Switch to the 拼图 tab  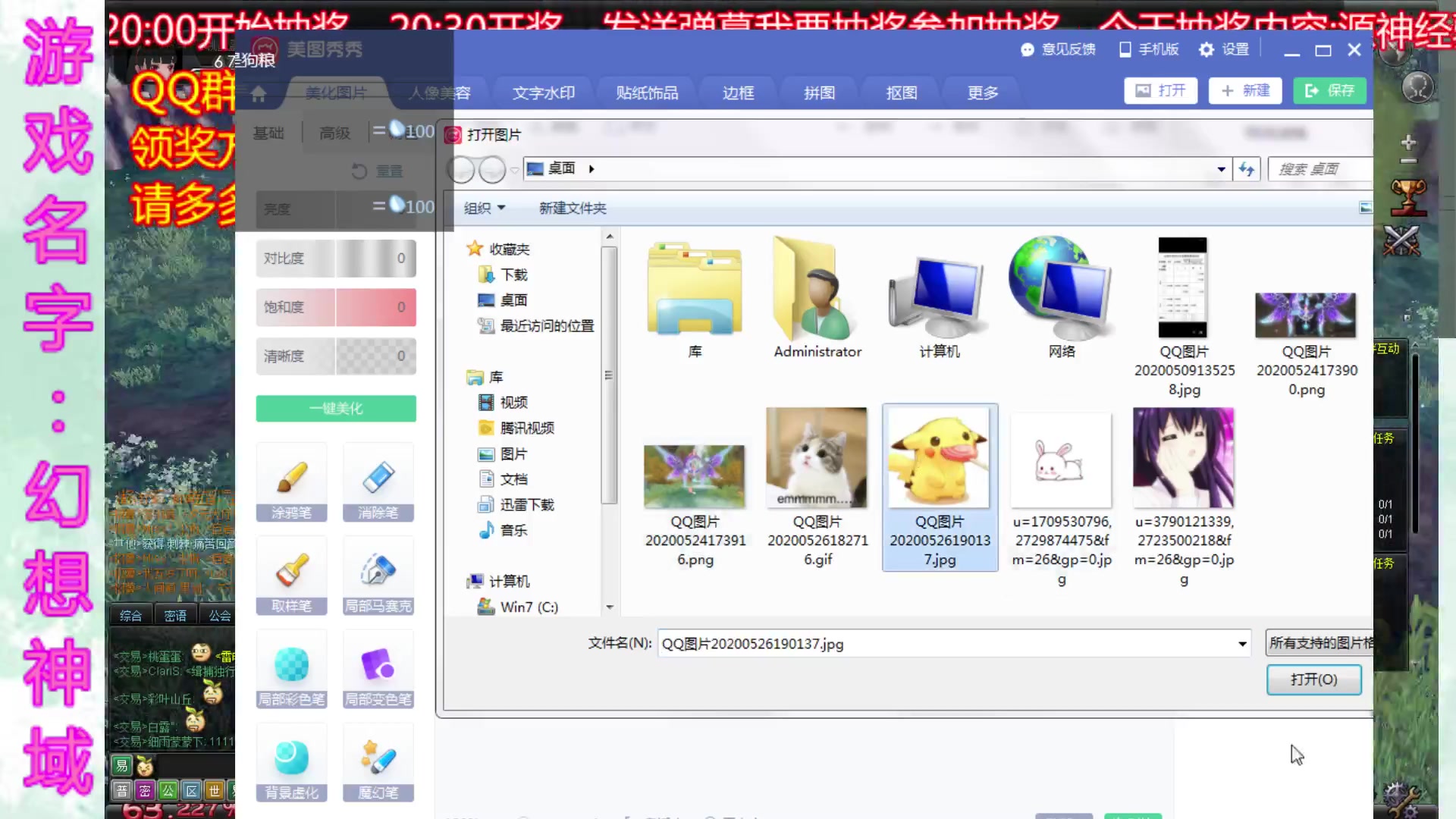(820, 93)
